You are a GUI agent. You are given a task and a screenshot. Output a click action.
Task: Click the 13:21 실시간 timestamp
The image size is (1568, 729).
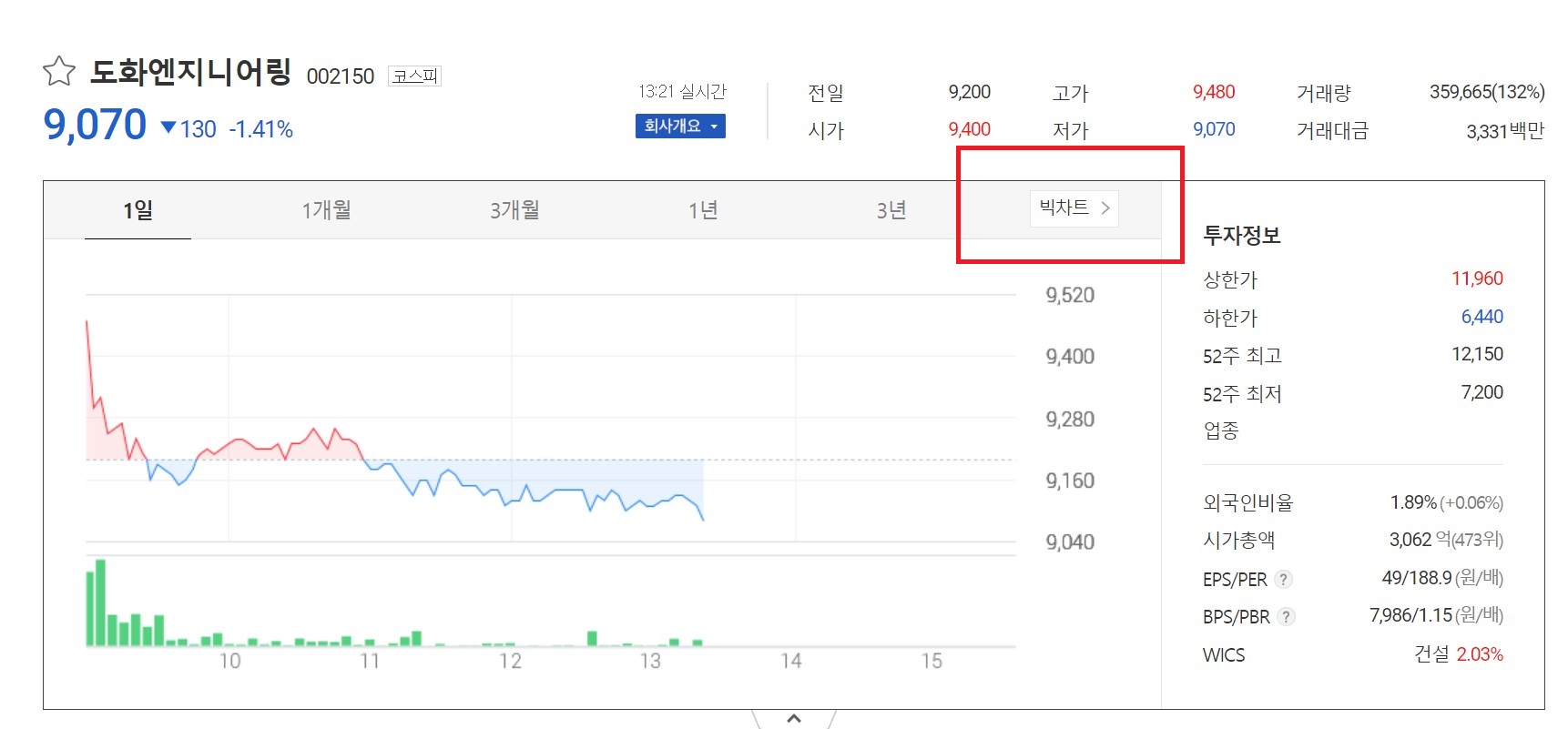(682, 91)
